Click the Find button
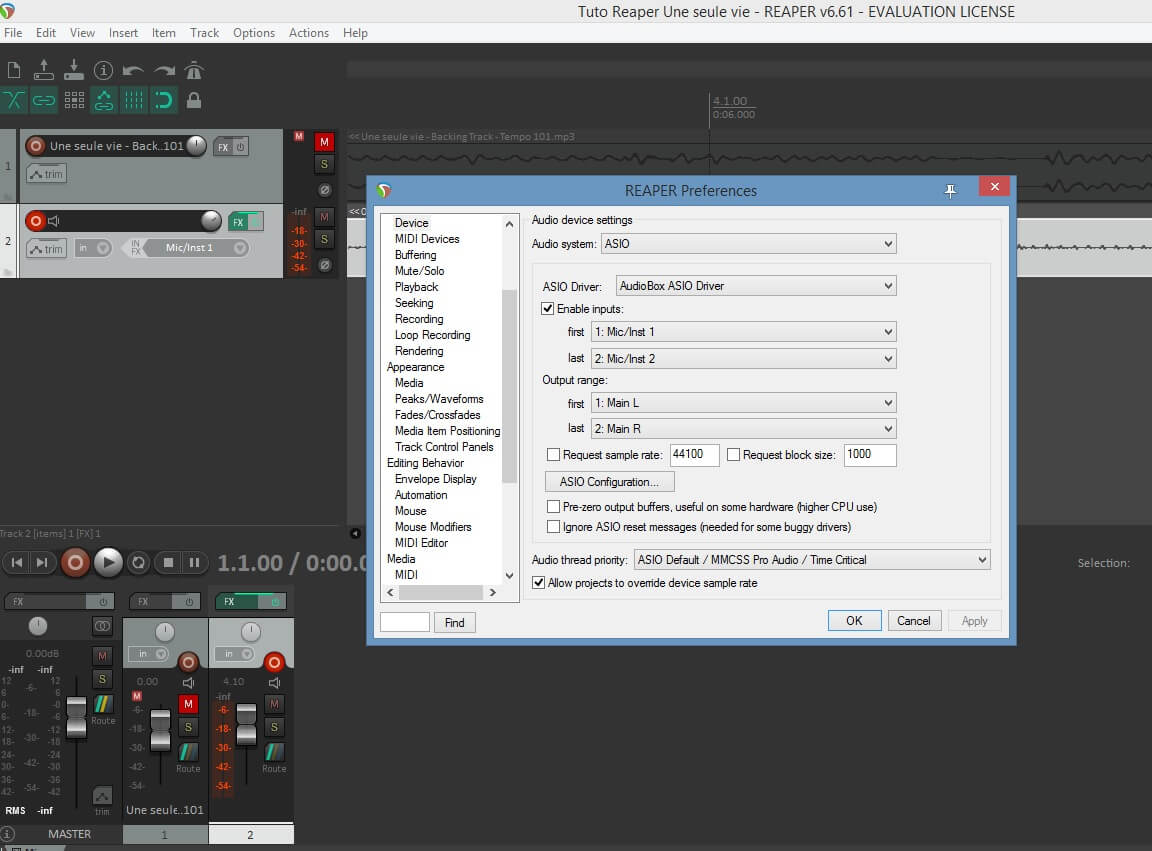The image size is (1152, 851). click(x=455, y=623)
